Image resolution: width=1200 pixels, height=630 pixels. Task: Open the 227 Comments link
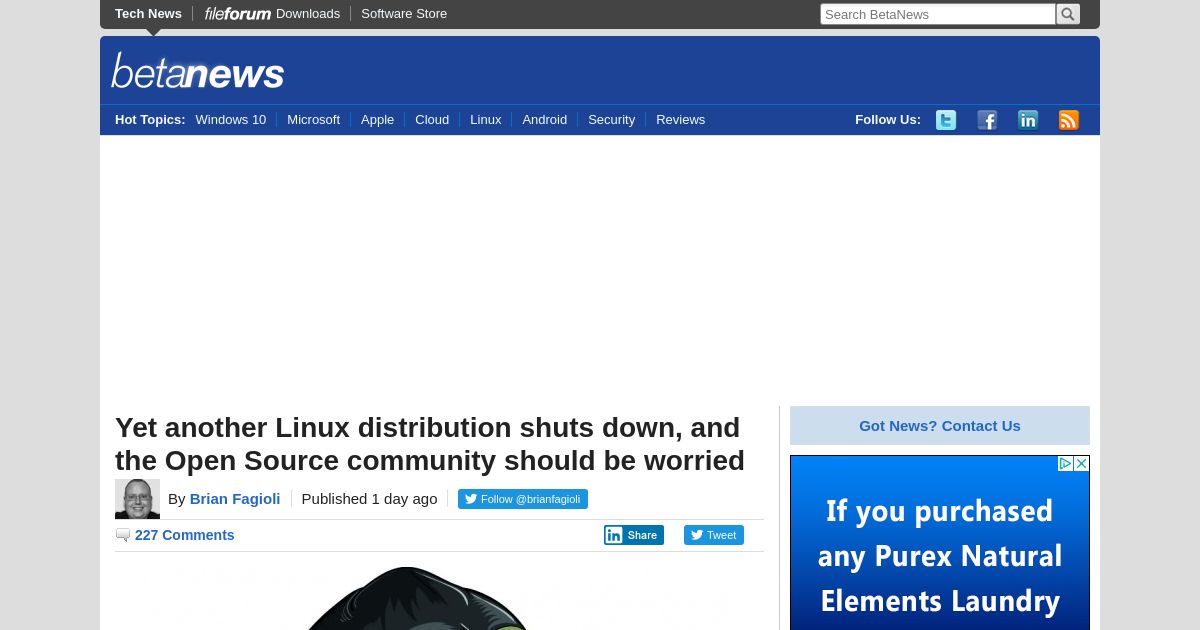pyautogui.click(x=185, y=535)
